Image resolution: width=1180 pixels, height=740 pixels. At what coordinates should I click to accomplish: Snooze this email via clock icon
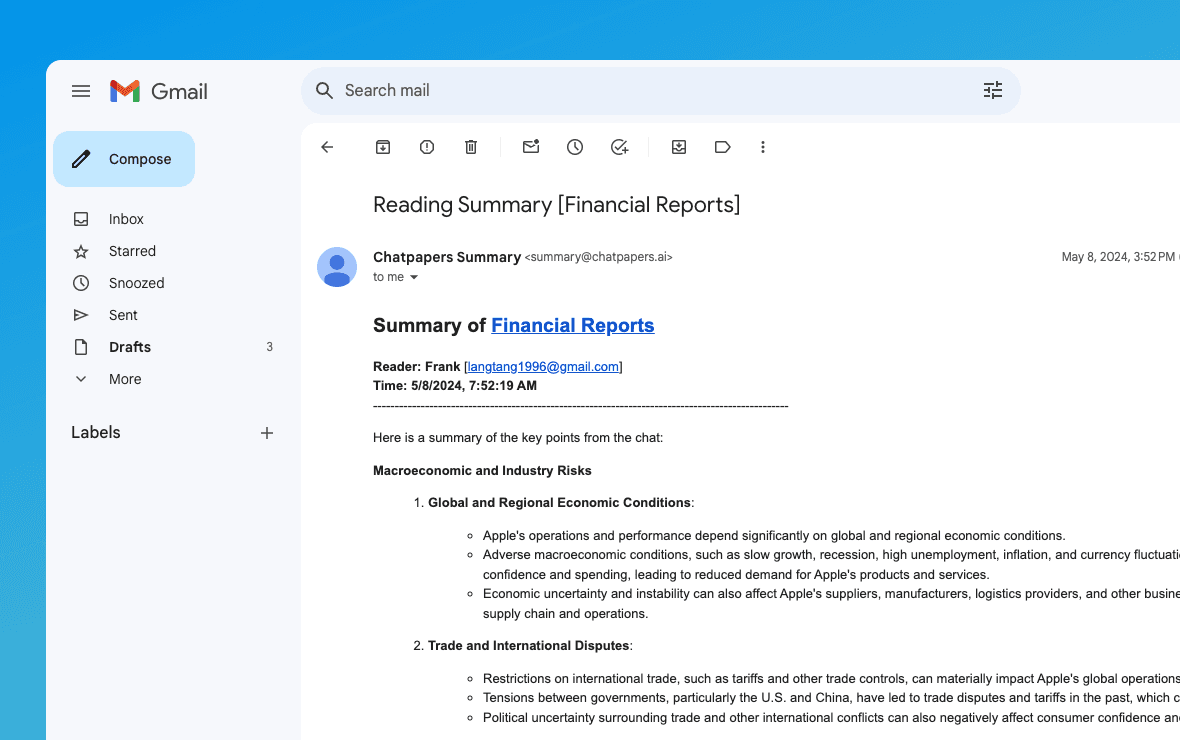575,147
